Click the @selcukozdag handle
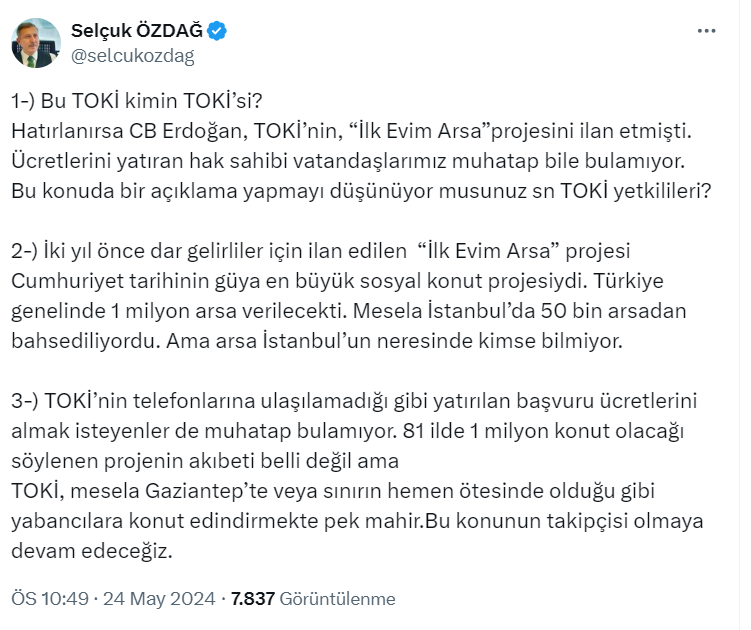The width and height of the screenshot is (751, 630). coord(132,56)
